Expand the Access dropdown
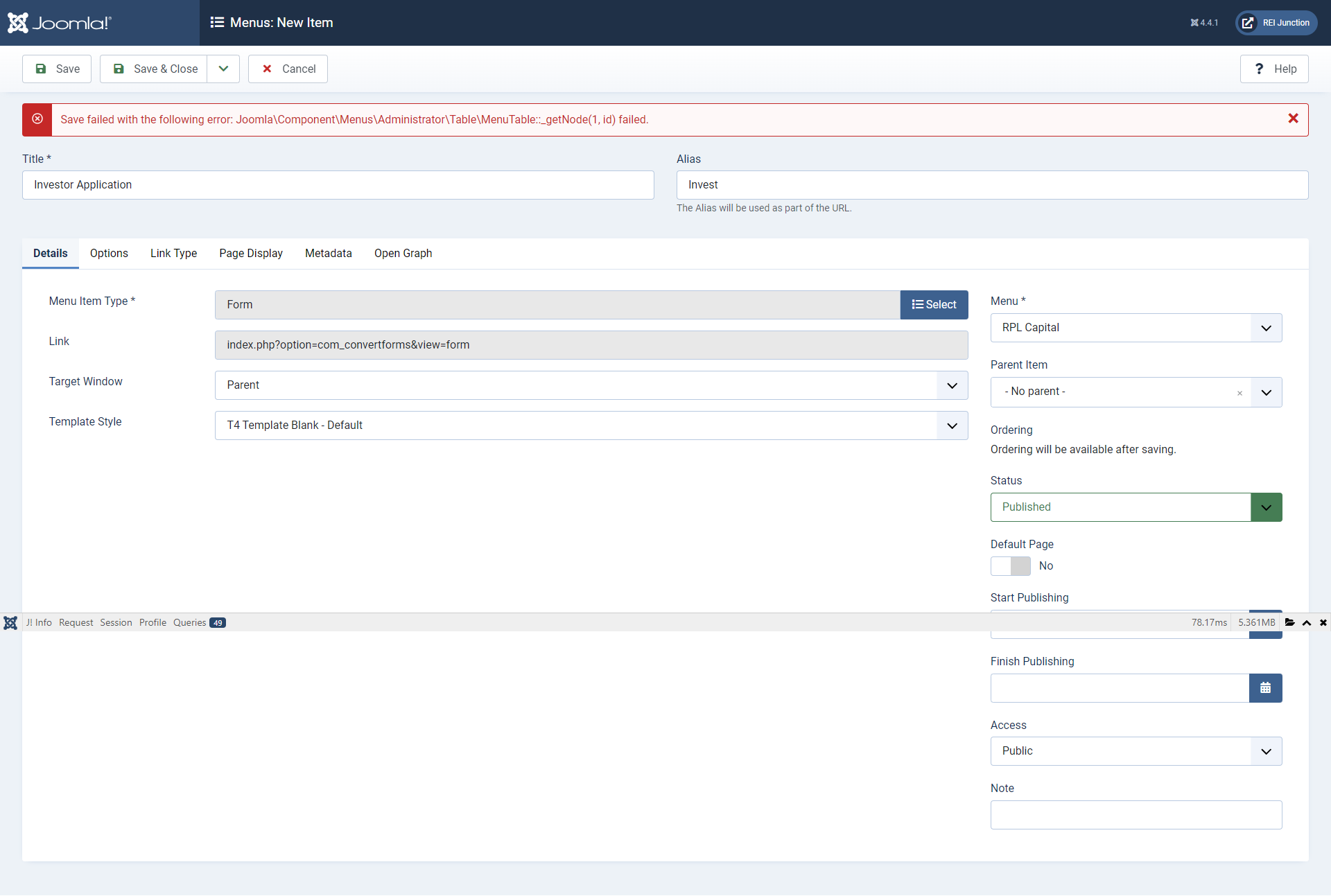The image size is (1331, 896). [1136, 751]
